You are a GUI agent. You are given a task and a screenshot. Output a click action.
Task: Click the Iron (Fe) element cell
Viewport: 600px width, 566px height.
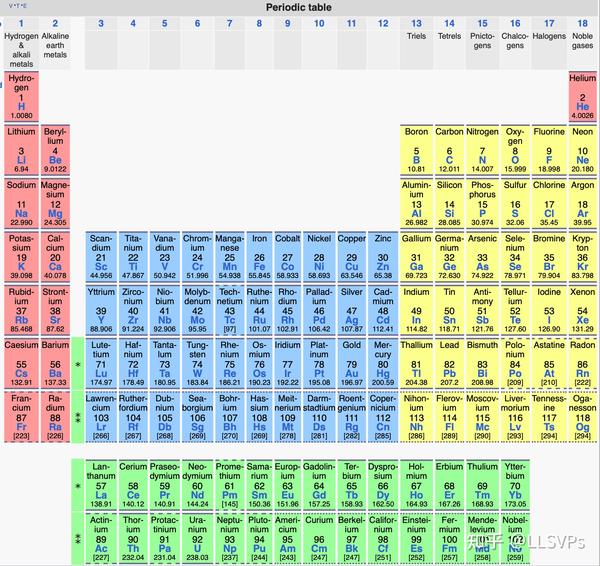[x=259, y=257]
